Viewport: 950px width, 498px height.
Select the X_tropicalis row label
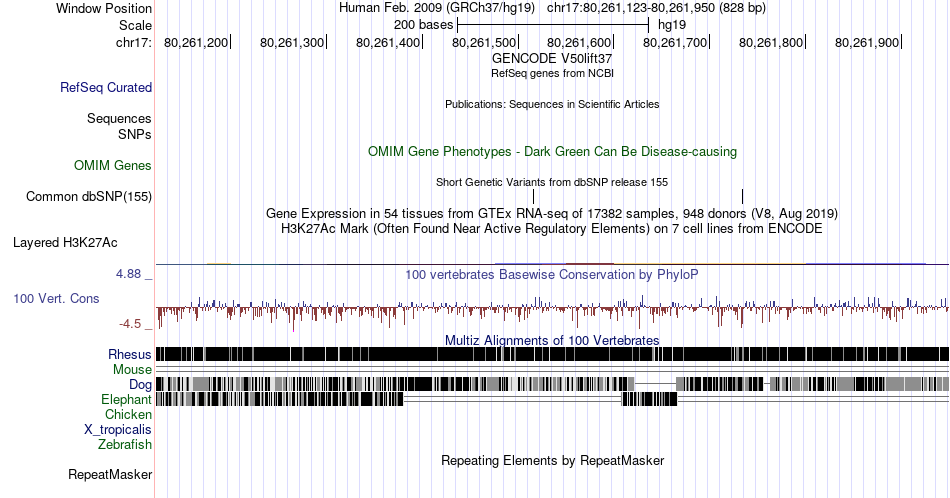(x=118, y=430)
